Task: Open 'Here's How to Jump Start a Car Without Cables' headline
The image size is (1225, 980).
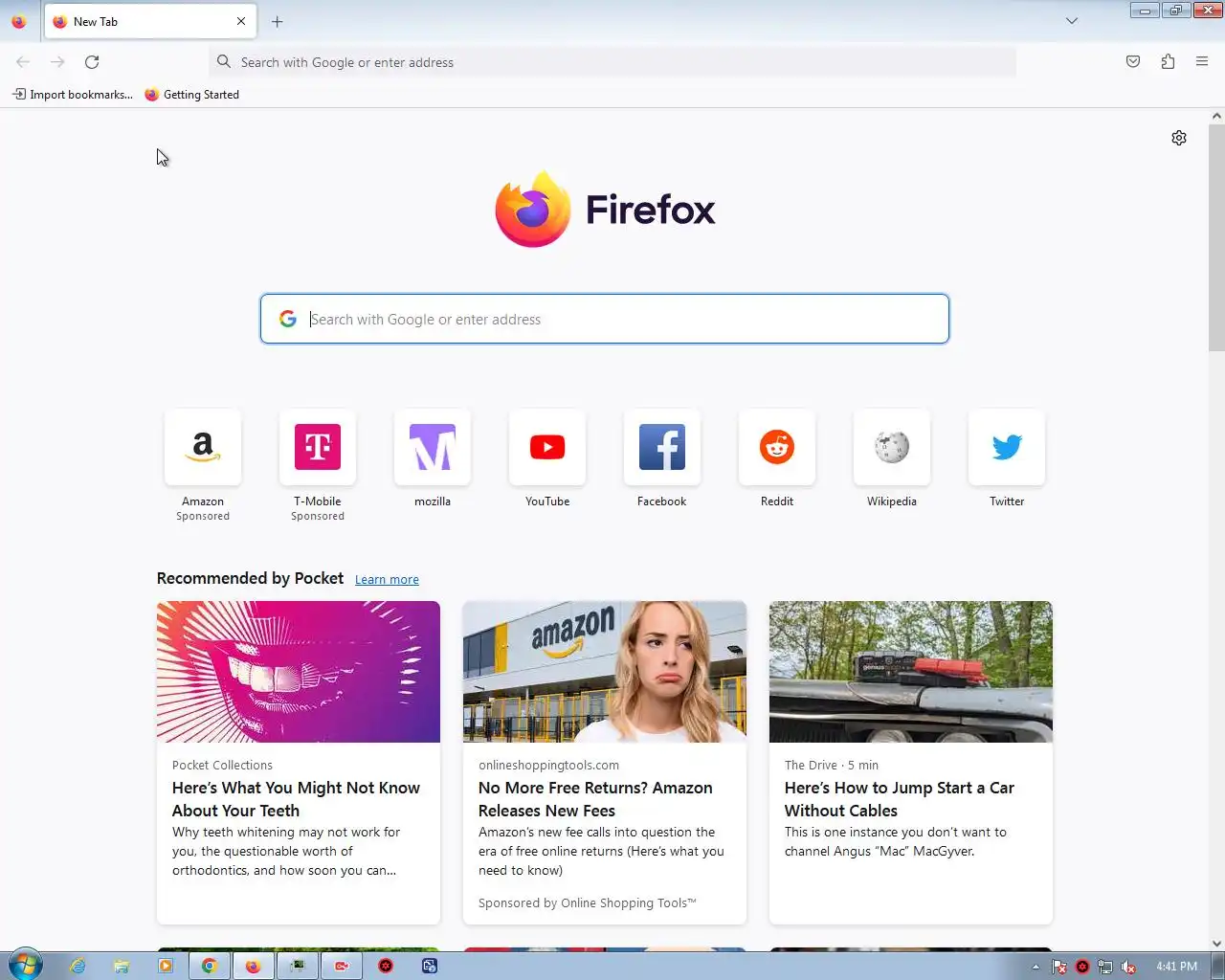Action: click(x=900, y=799)
